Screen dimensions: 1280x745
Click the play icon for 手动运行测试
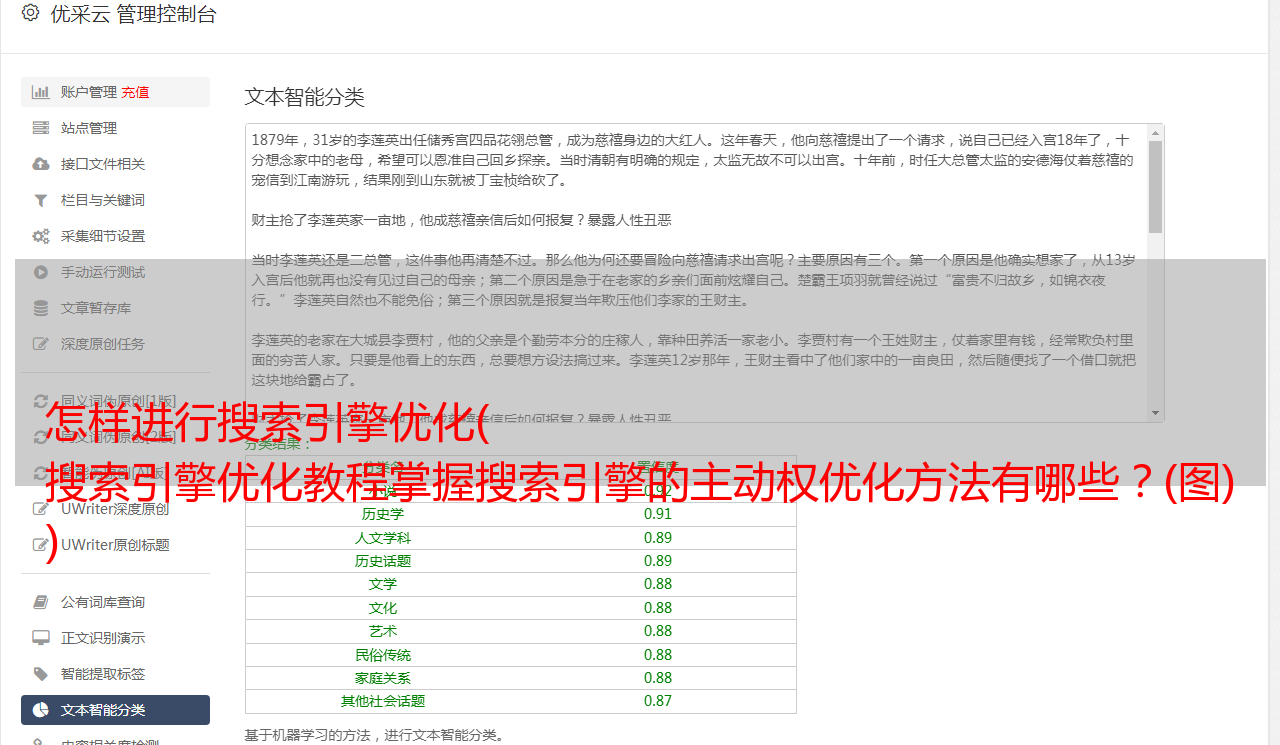41,272
